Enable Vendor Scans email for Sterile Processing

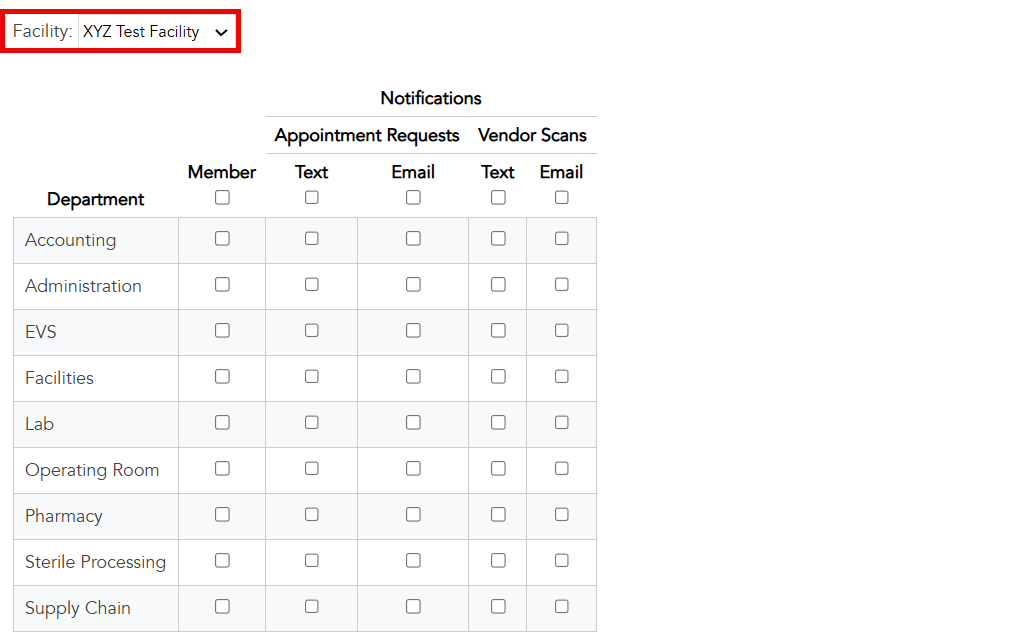click(x=561, y=560)
